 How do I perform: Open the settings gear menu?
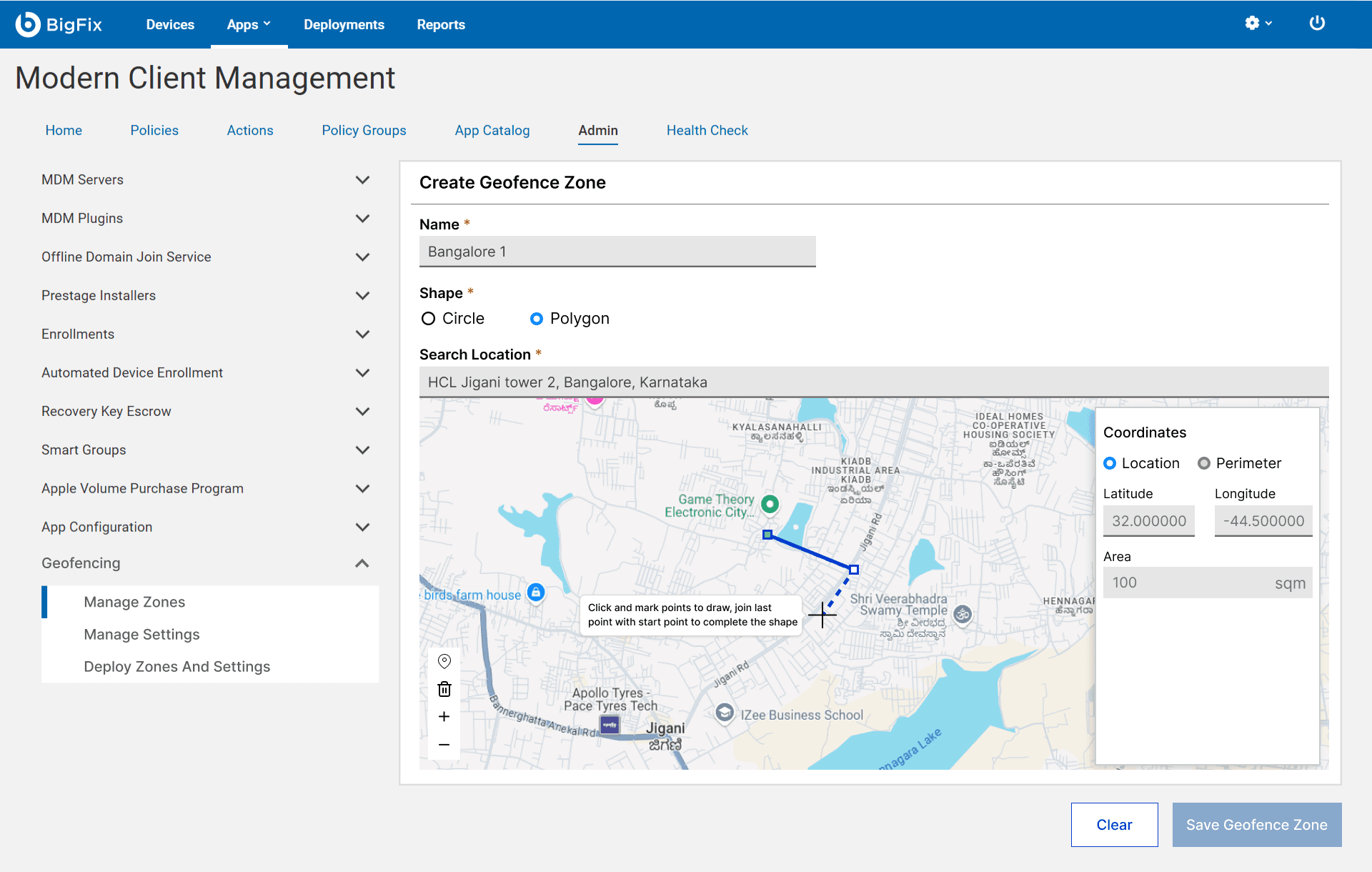pos(1258,24)
